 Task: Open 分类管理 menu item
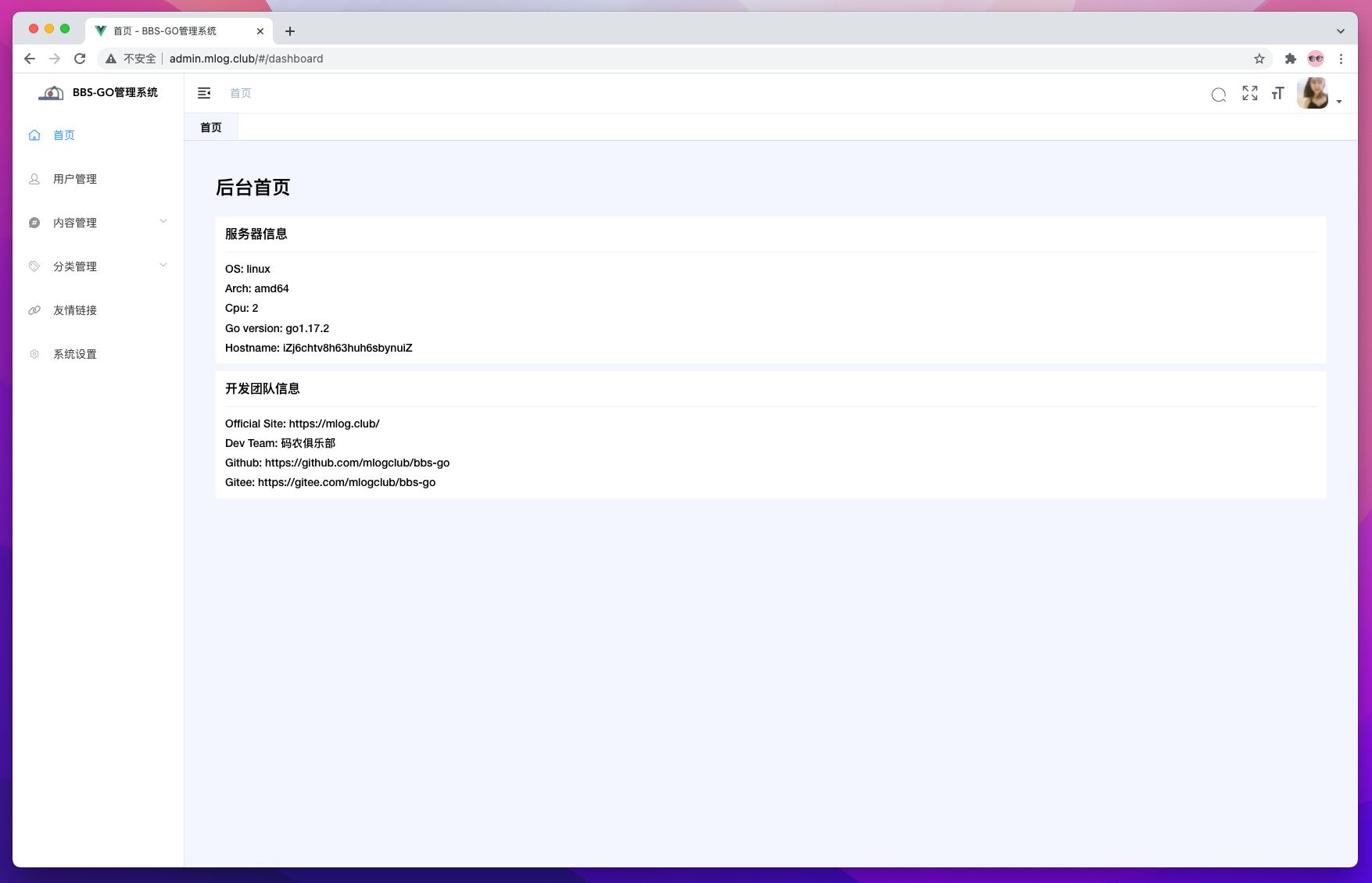99,266
